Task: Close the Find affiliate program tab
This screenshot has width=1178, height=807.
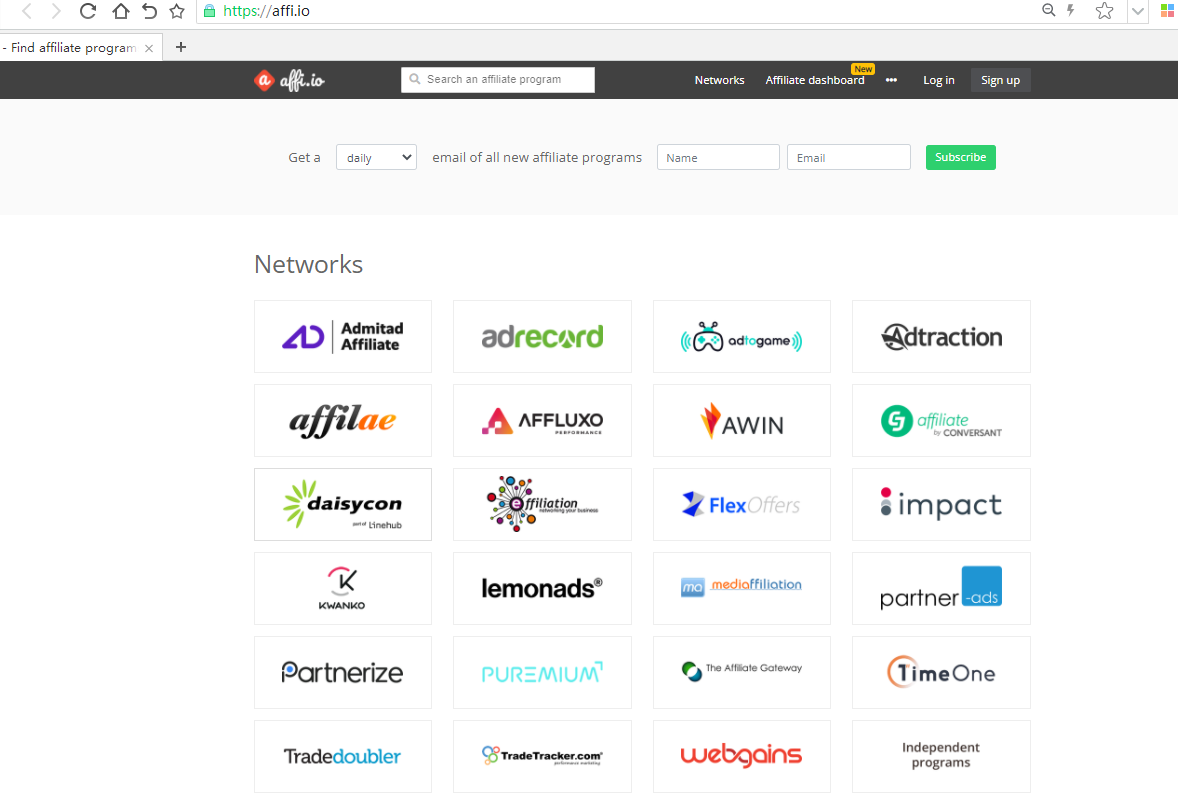Action: click(x=149, y=48)
